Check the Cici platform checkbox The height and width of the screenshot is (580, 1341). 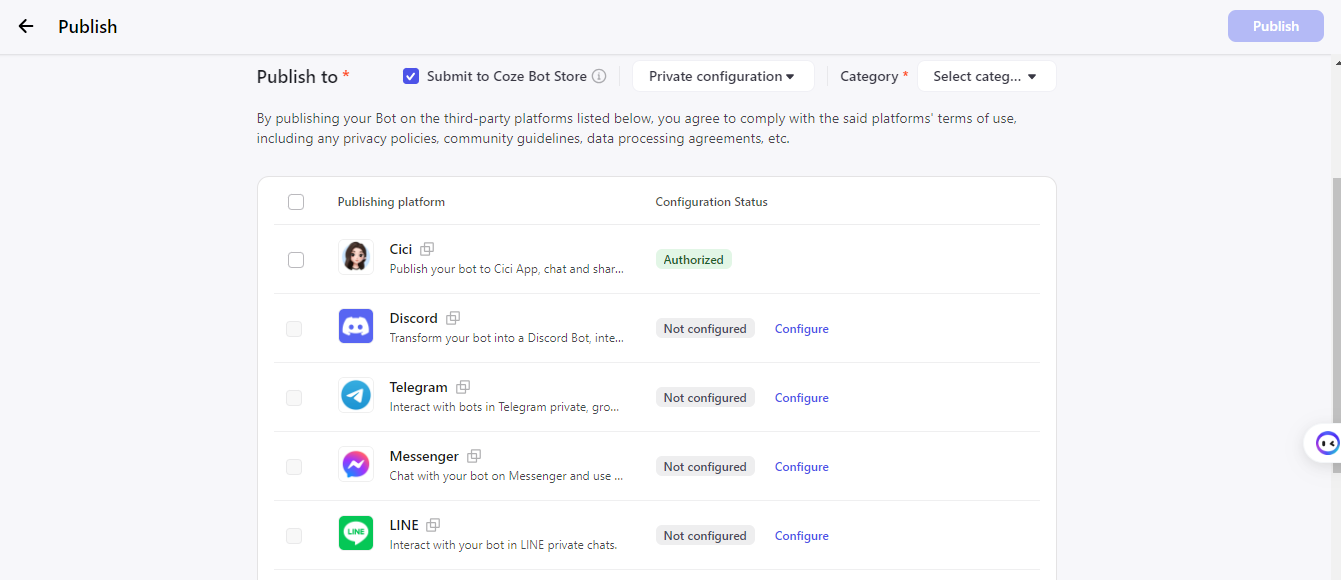(x=296, y=260)
